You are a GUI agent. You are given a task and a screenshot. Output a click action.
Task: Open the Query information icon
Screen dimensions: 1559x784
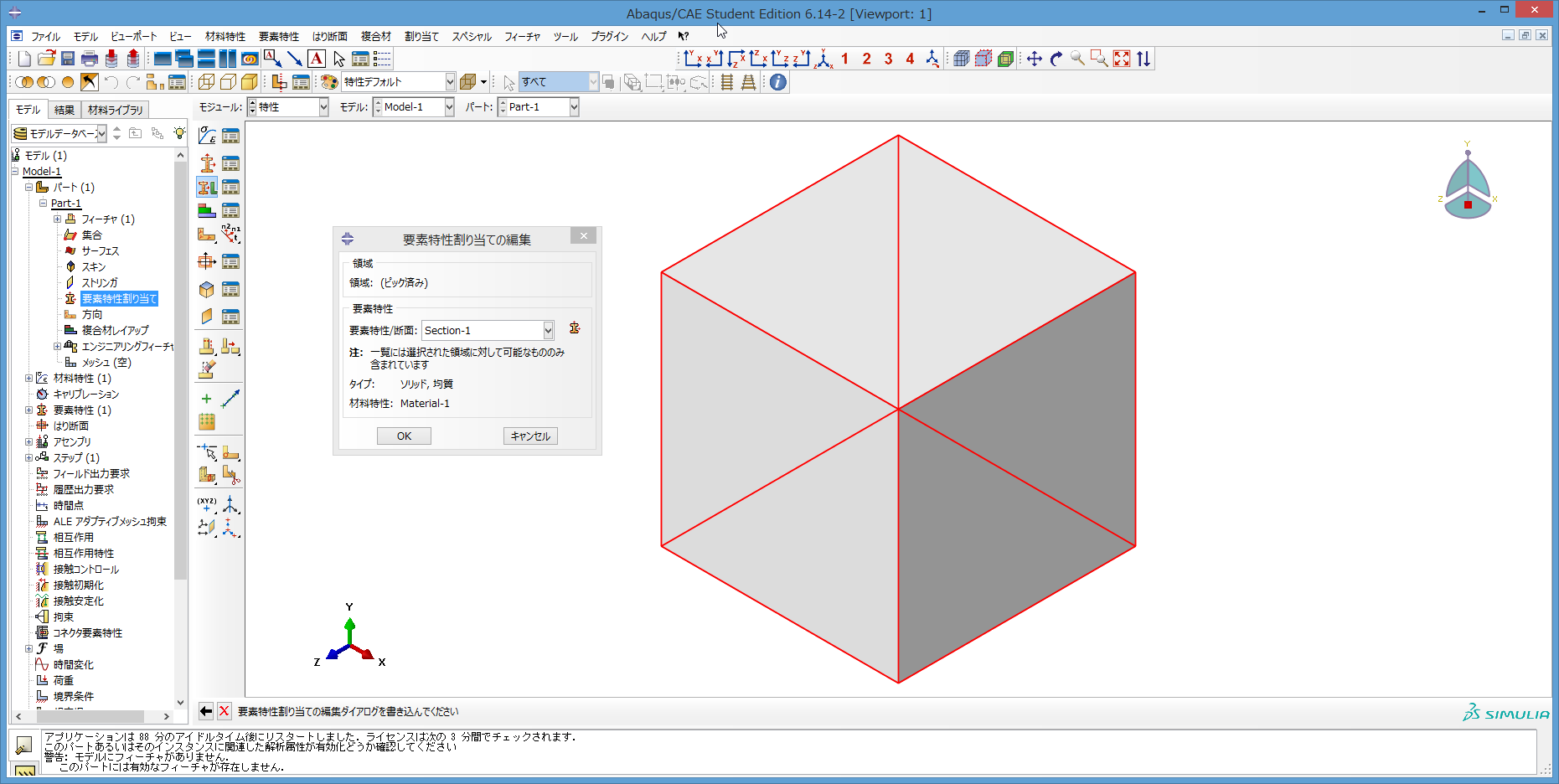(x=778, y=82)
